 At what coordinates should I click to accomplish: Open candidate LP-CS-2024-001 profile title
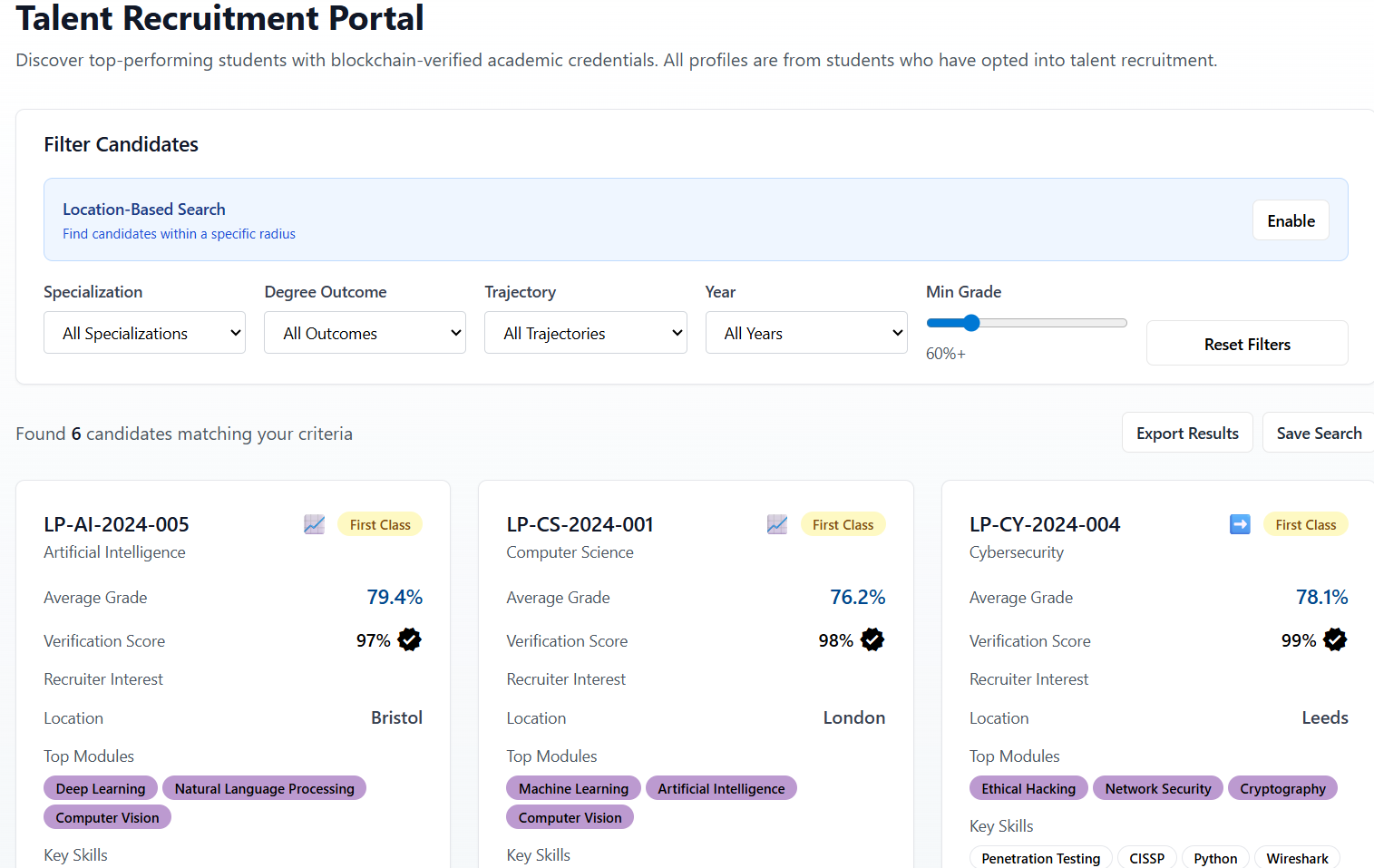(x=580, y=524)
